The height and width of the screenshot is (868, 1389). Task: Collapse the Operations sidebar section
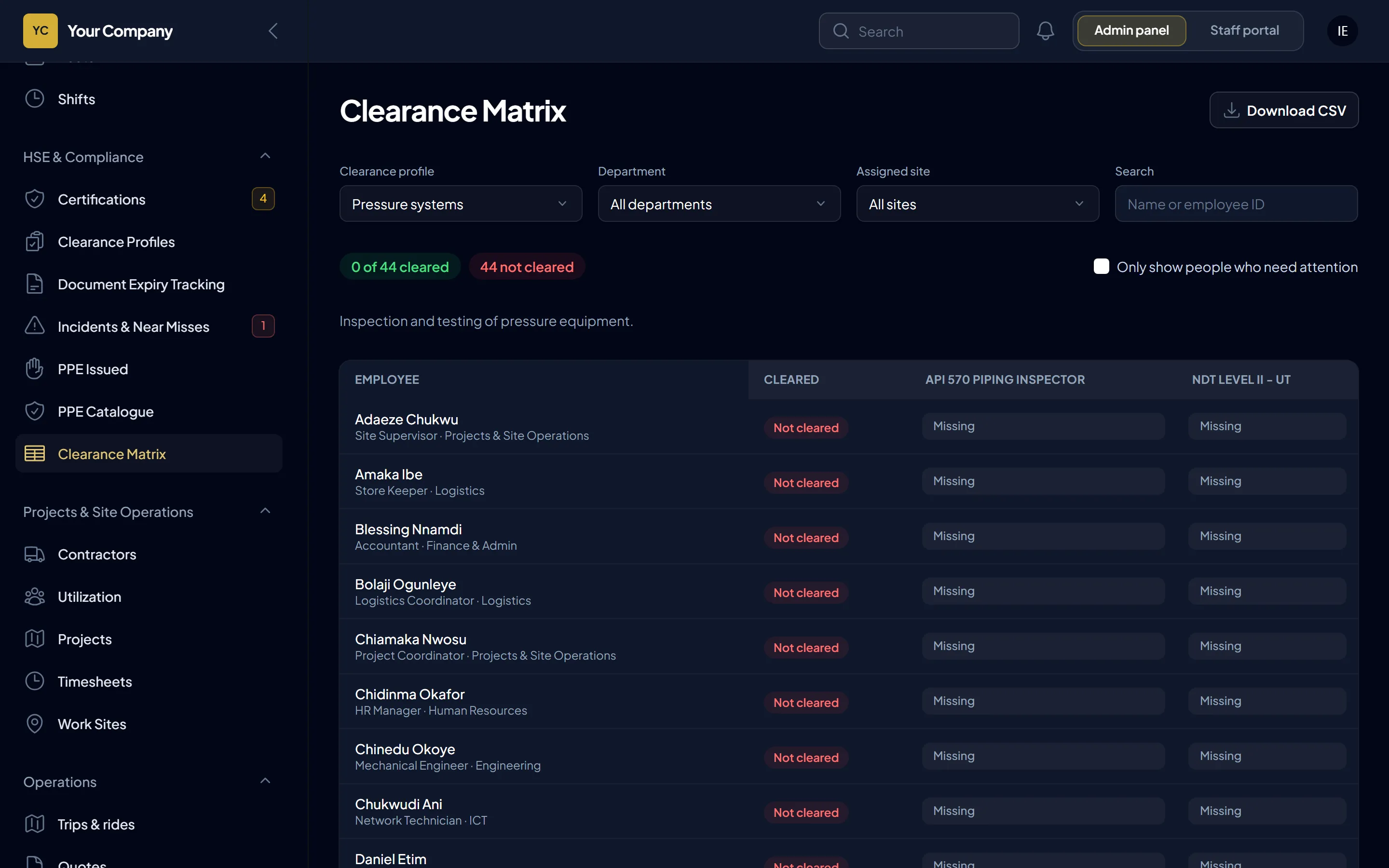click(x=265, y=781)
